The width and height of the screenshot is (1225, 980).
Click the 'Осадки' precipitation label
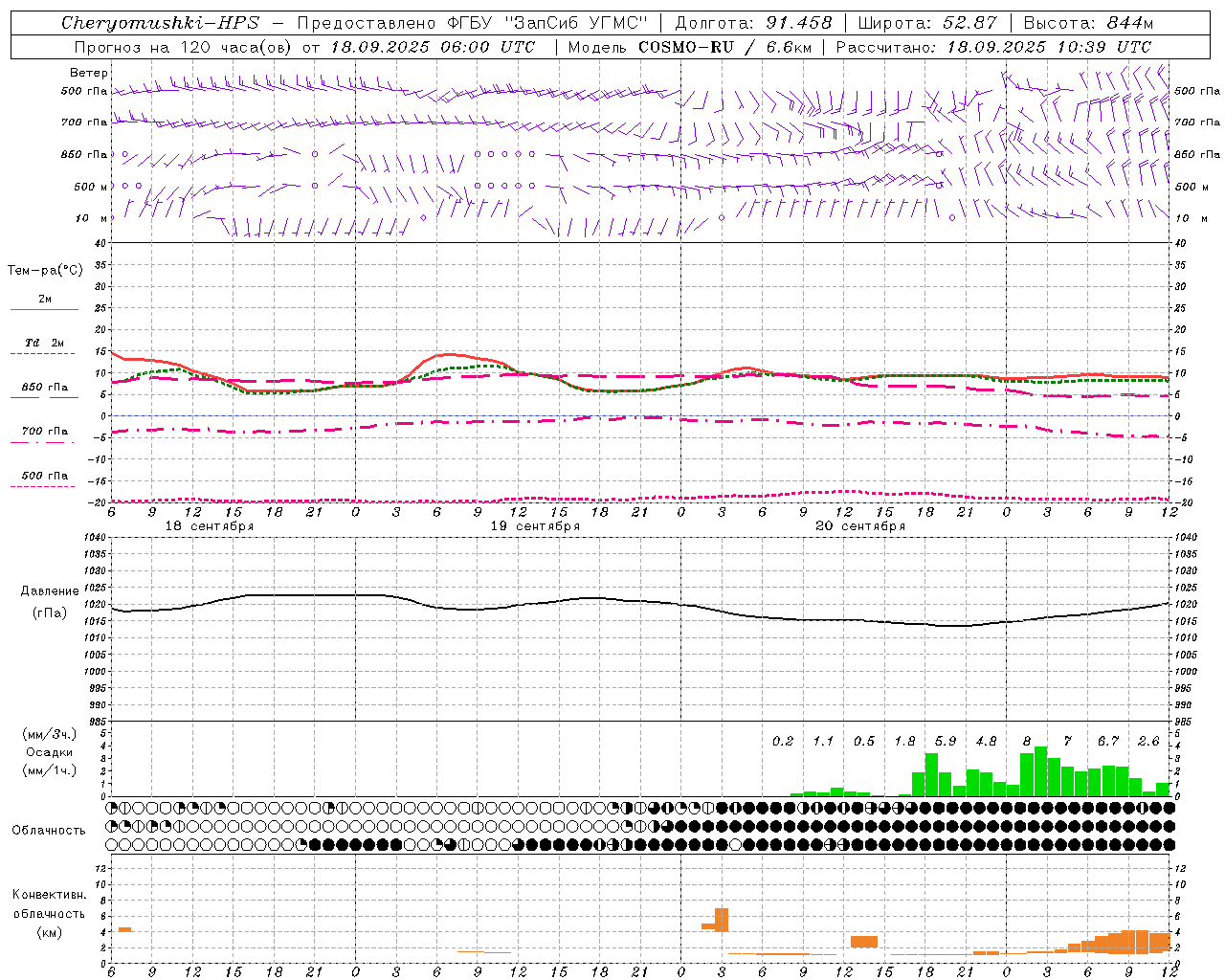(x=50, y=752)
